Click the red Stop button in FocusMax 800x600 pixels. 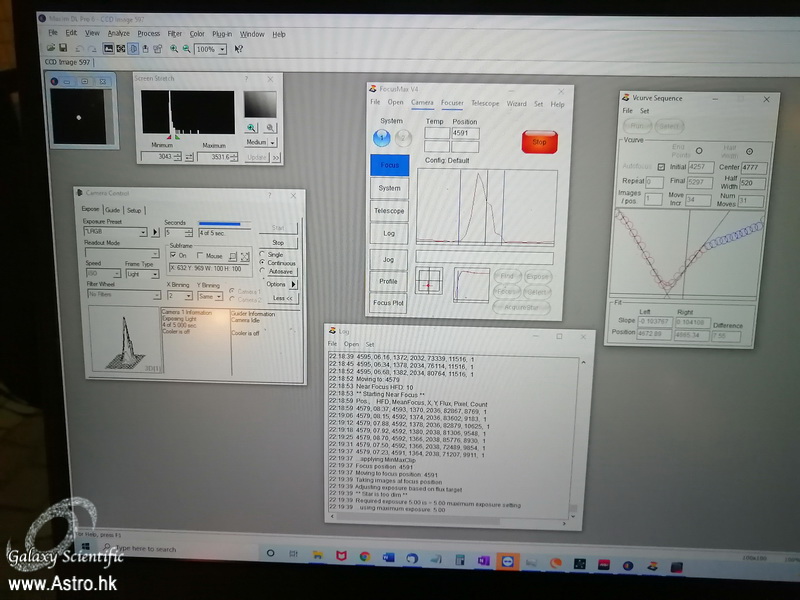[539, 141]
